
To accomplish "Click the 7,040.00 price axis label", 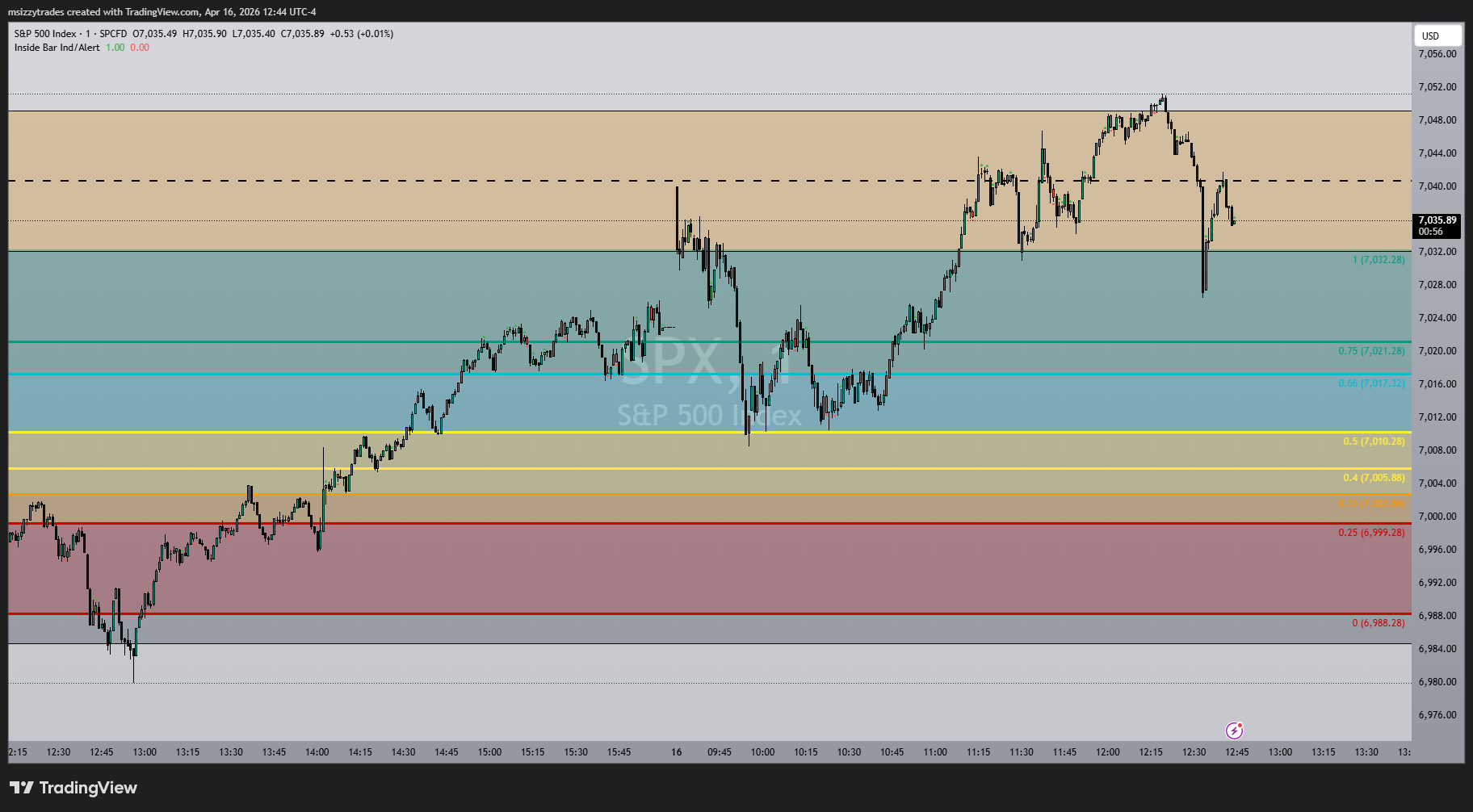I will coord(1437,186).
